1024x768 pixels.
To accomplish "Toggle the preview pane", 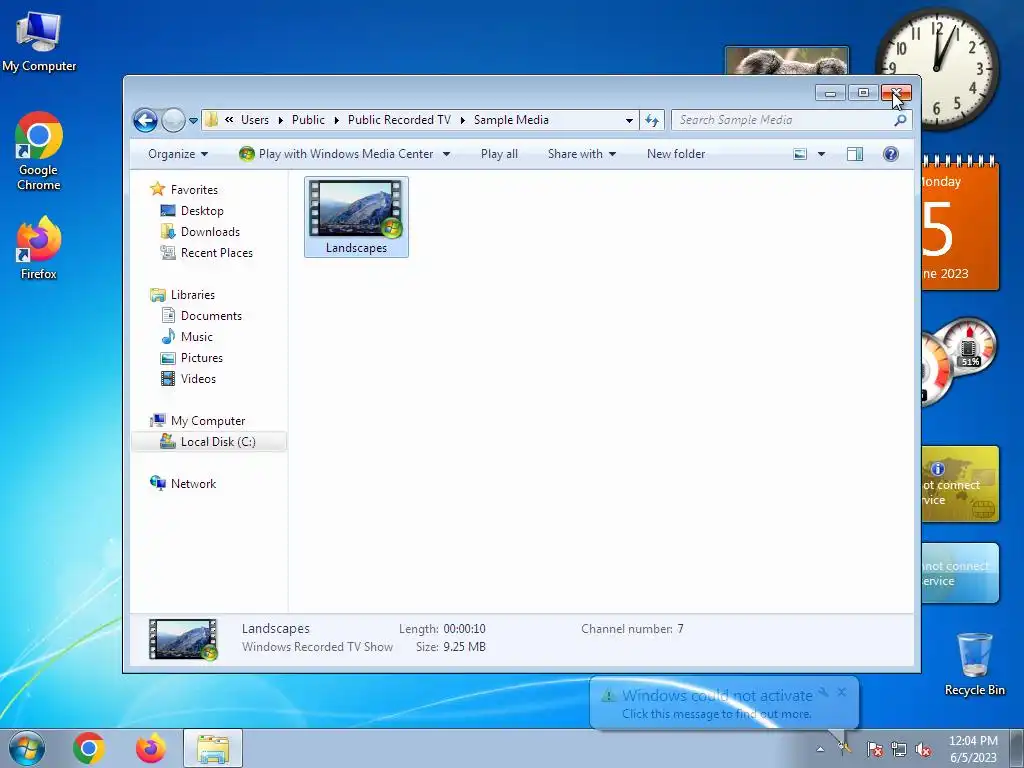I will click(855, 154).
